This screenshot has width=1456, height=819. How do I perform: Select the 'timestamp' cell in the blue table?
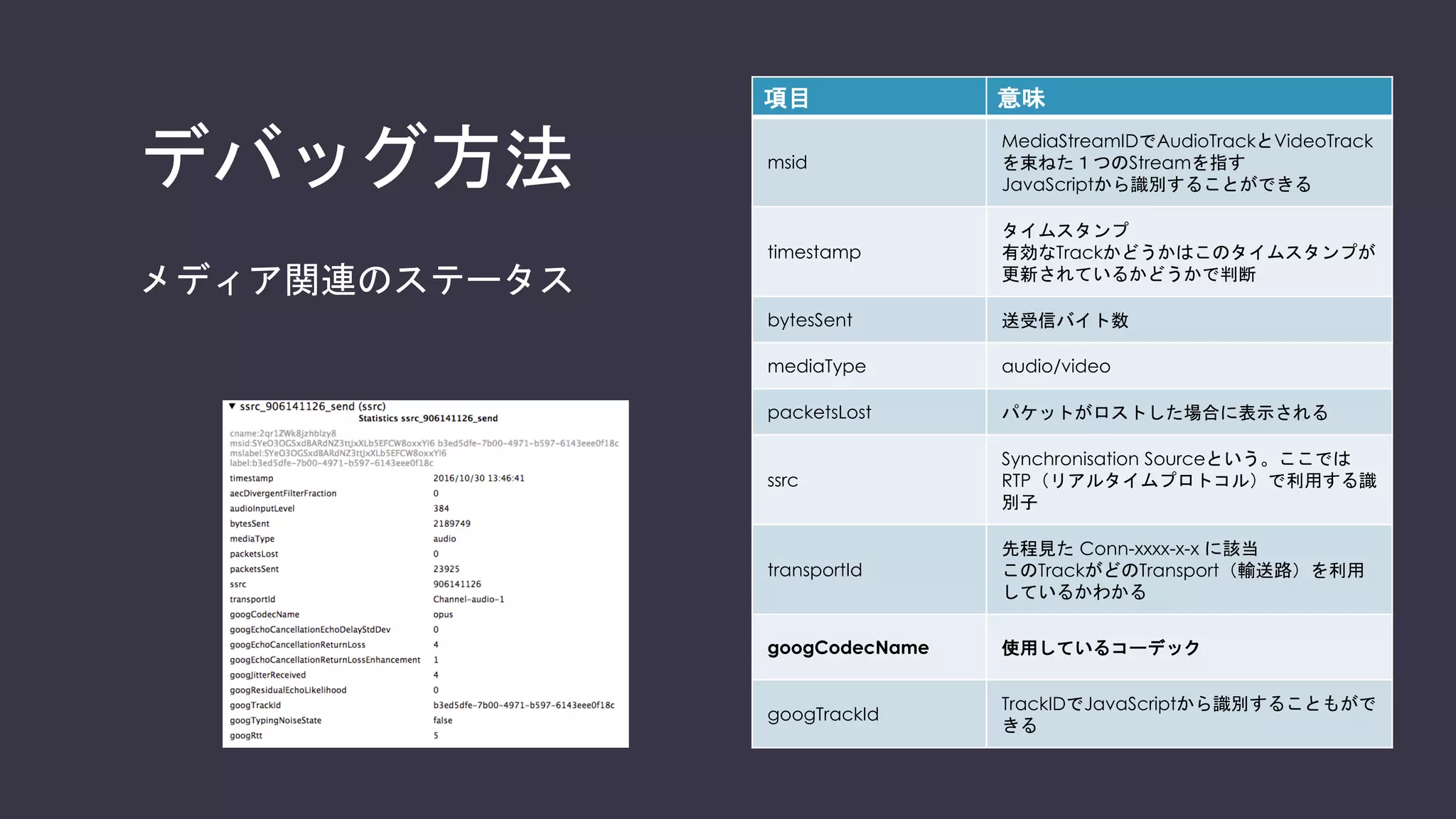pyautogui.click(x=869, y=252)
